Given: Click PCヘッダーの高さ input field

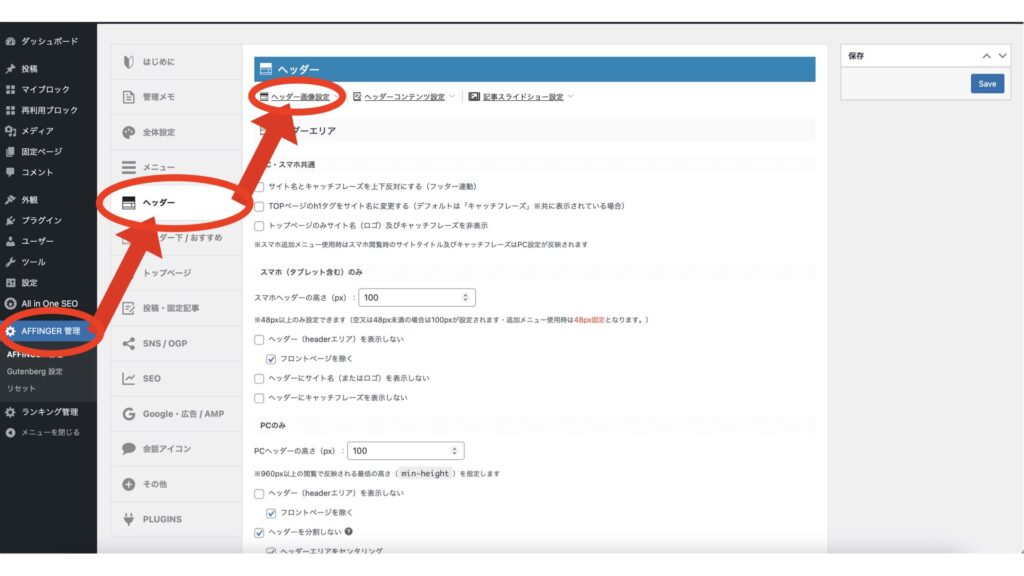Looking at the screenshot, I should point(406,451).
